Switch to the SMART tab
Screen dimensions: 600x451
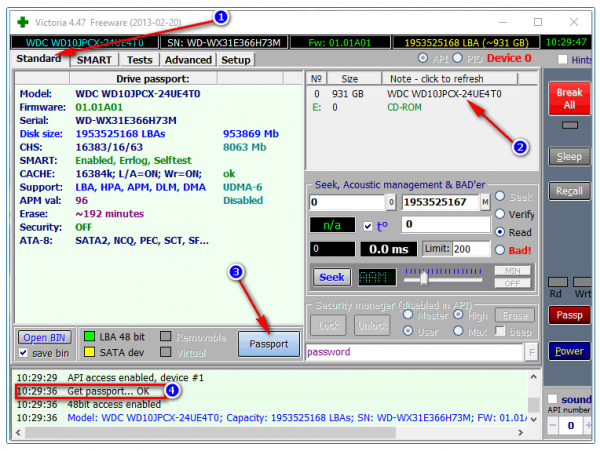point(94,60)
